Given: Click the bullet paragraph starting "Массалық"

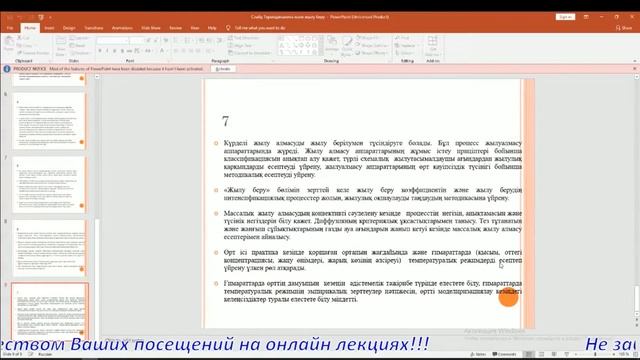Looking at the screenshot, I should [373, 225].
